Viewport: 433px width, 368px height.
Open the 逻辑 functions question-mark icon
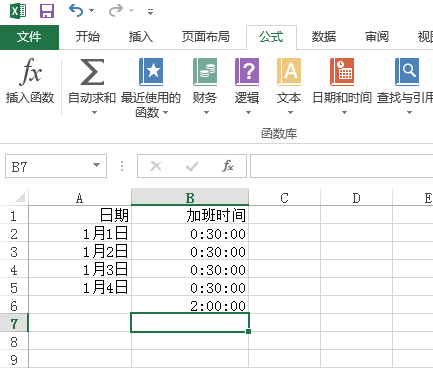(247, 72)
